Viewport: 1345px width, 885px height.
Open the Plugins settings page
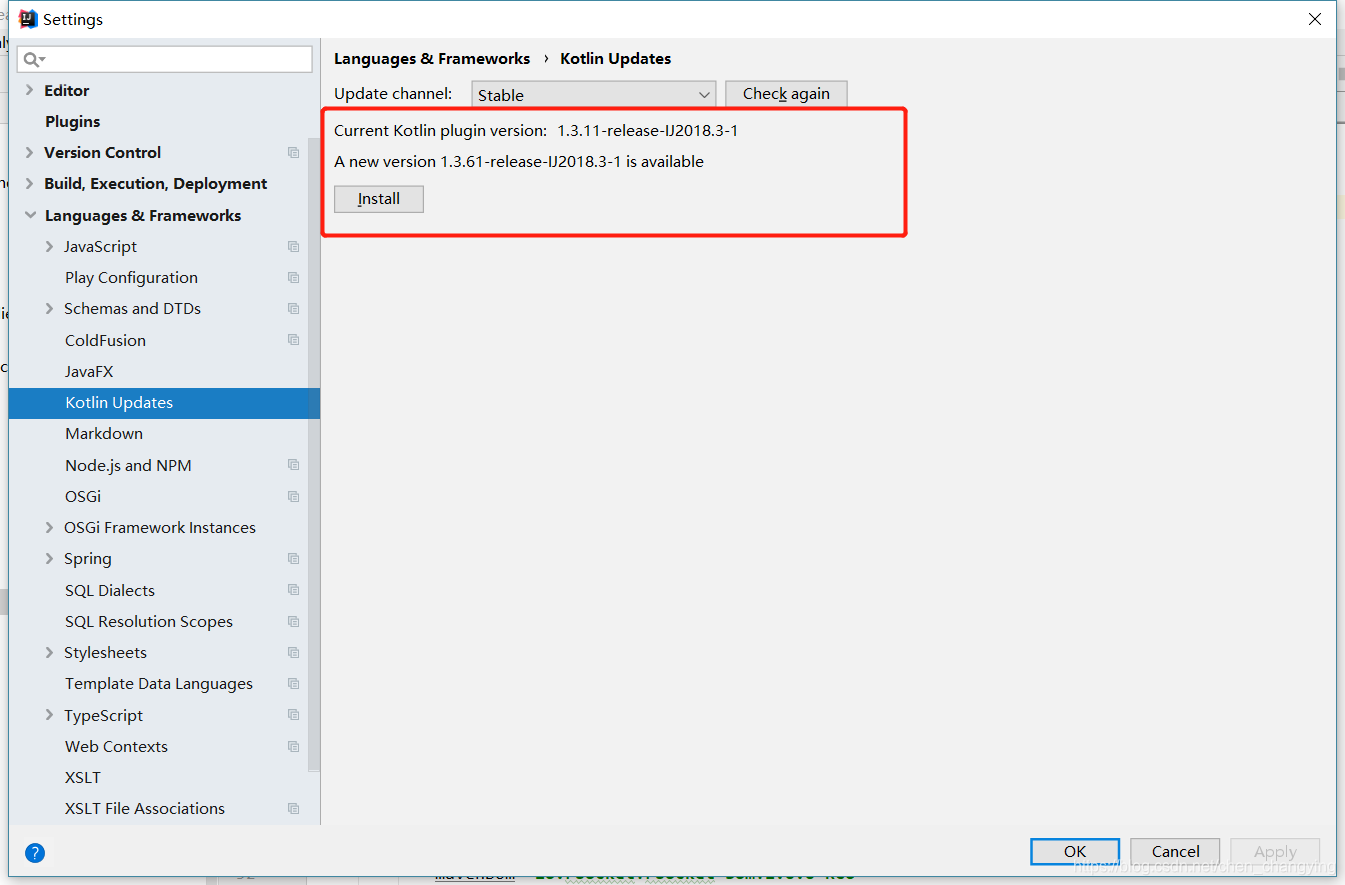(x=73, y=122)
